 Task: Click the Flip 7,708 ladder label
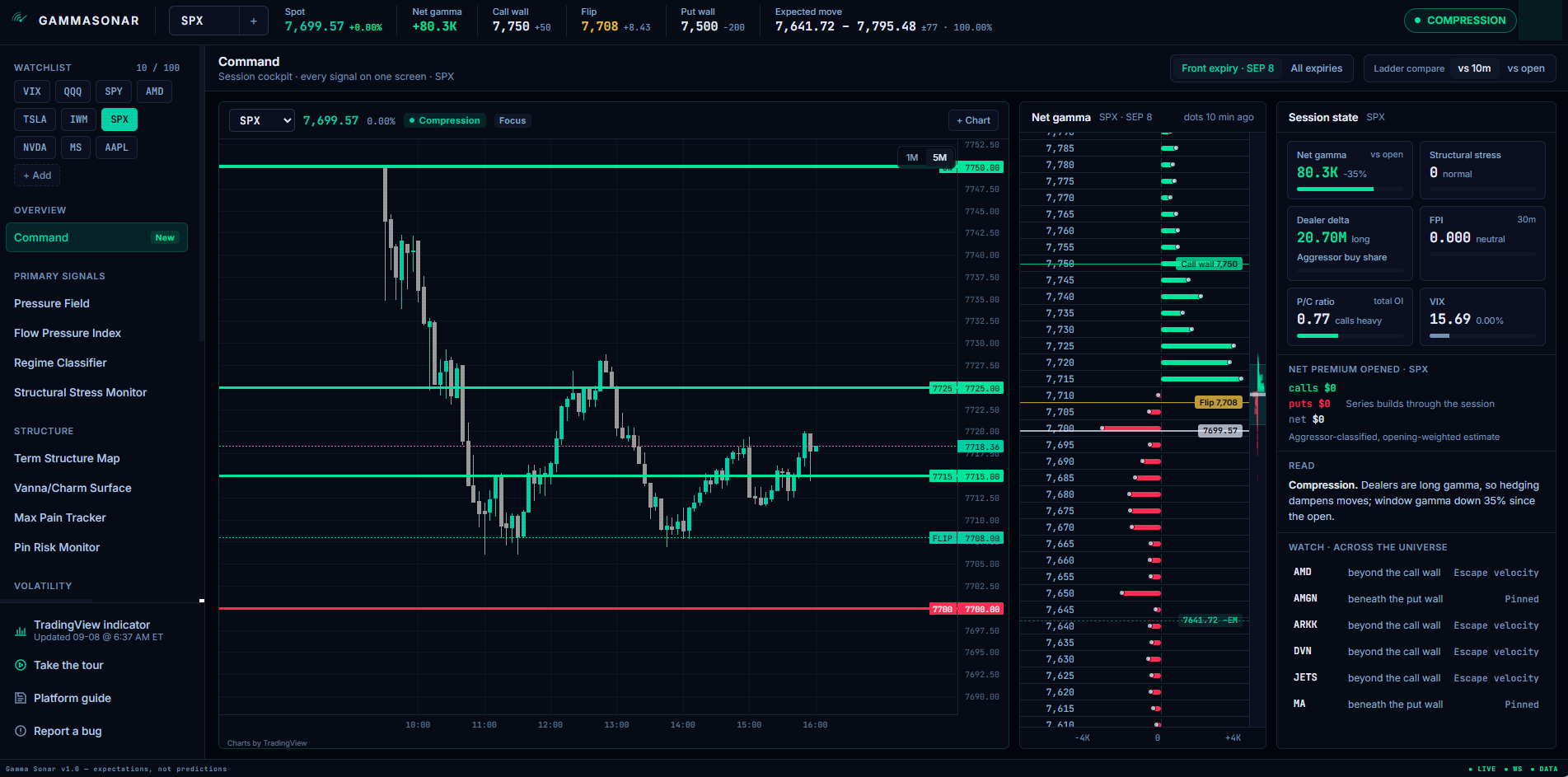1218,402
